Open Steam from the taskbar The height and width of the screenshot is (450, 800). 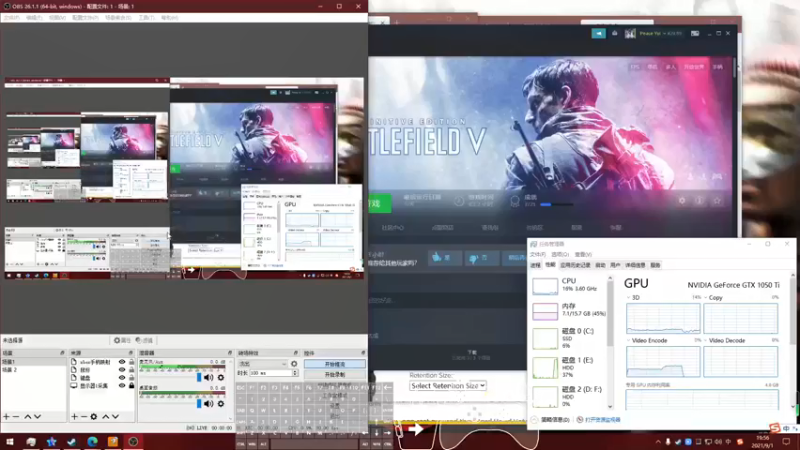click(x=71, y=441)
